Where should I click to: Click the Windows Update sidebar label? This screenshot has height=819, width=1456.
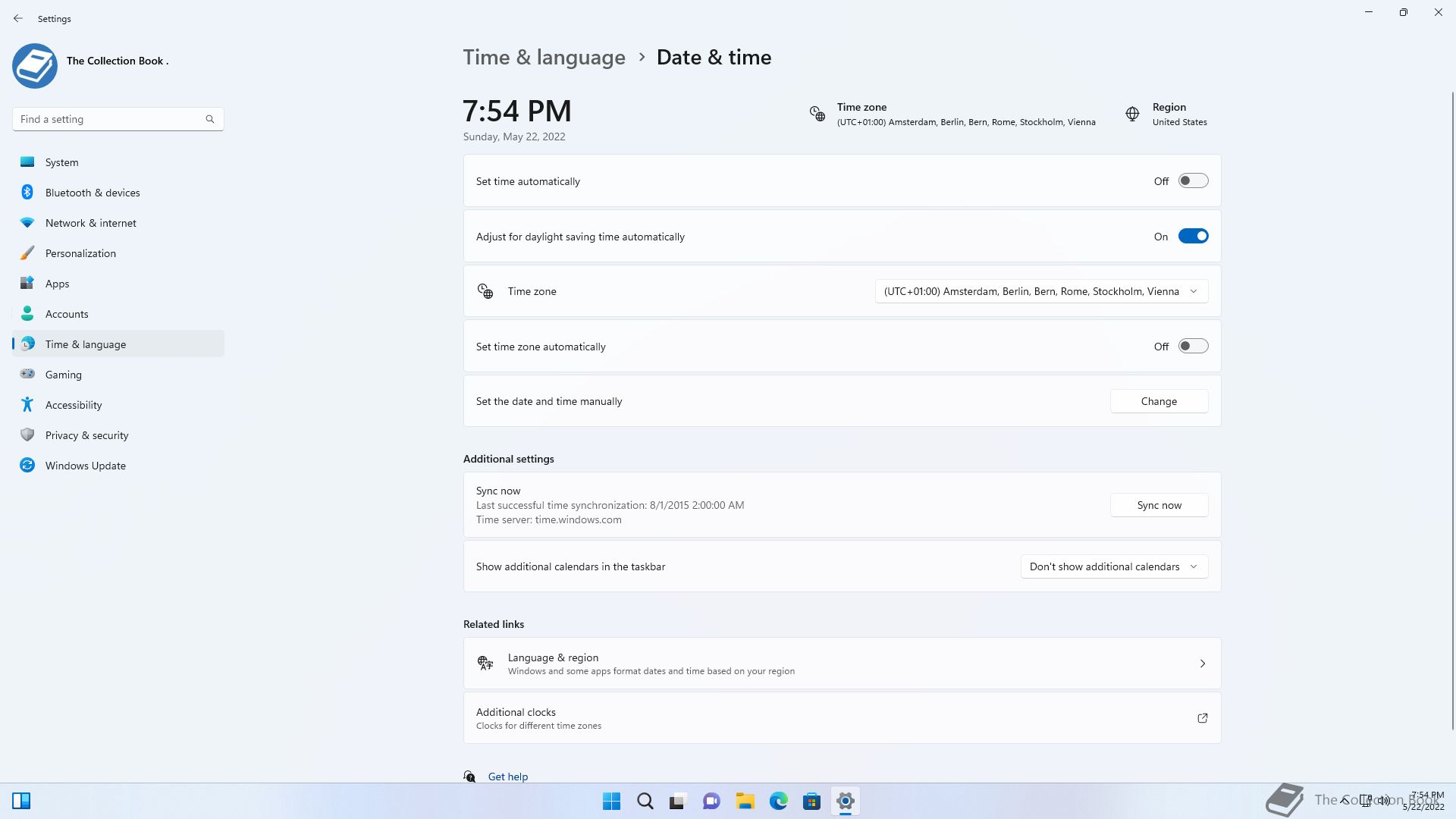coord(86,466)
